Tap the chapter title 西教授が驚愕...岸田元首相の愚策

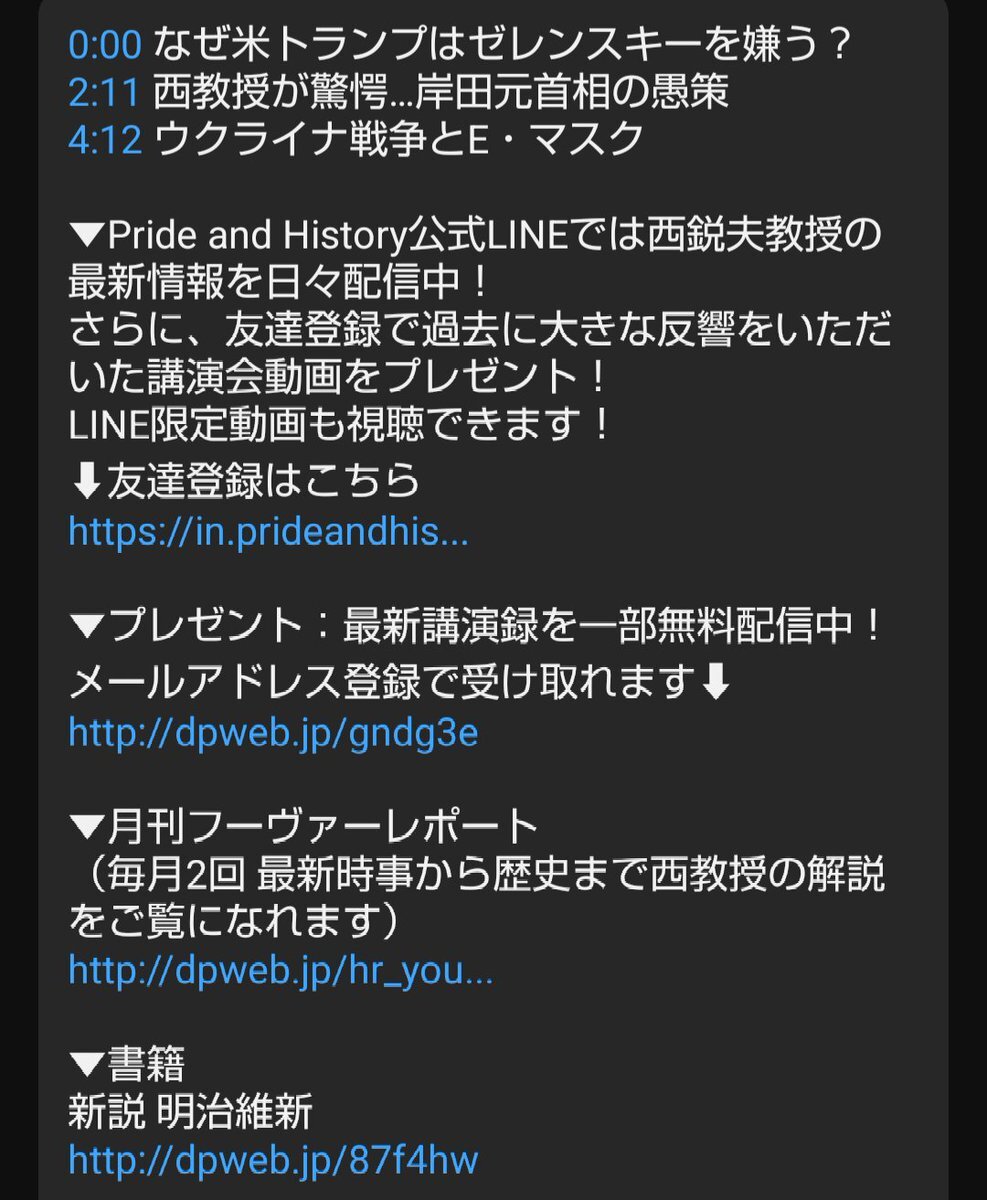441,92
